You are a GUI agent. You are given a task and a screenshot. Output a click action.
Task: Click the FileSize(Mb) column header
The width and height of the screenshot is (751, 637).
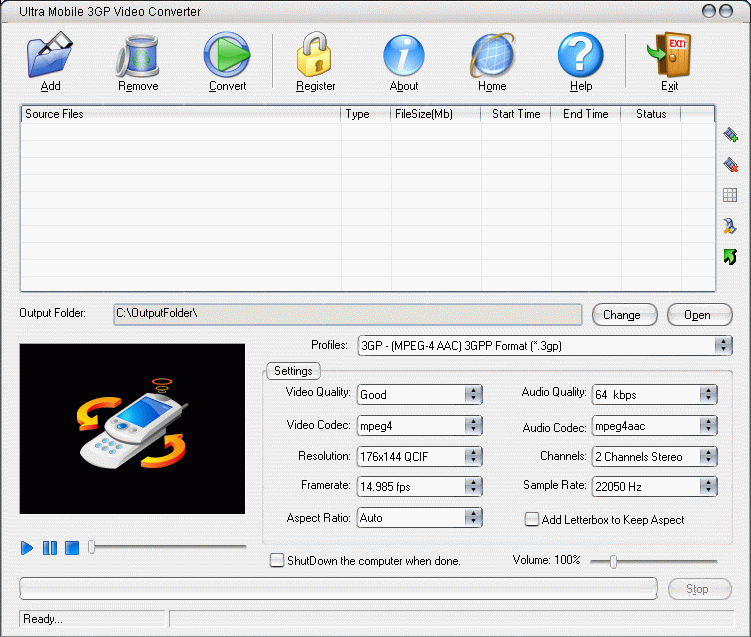(x=436, y=114)
